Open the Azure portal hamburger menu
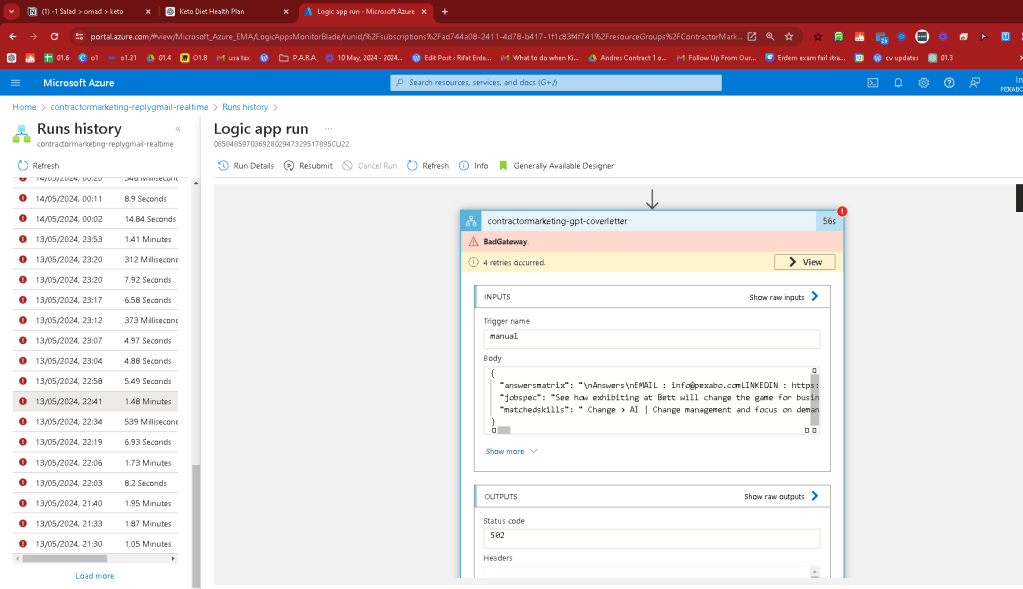 coord(16,83)
